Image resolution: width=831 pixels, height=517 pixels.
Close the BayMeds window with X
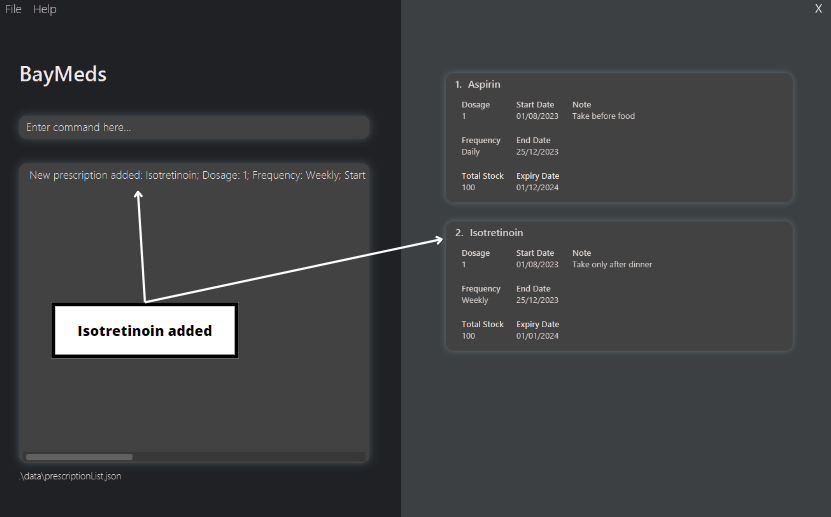pos(818,8)
